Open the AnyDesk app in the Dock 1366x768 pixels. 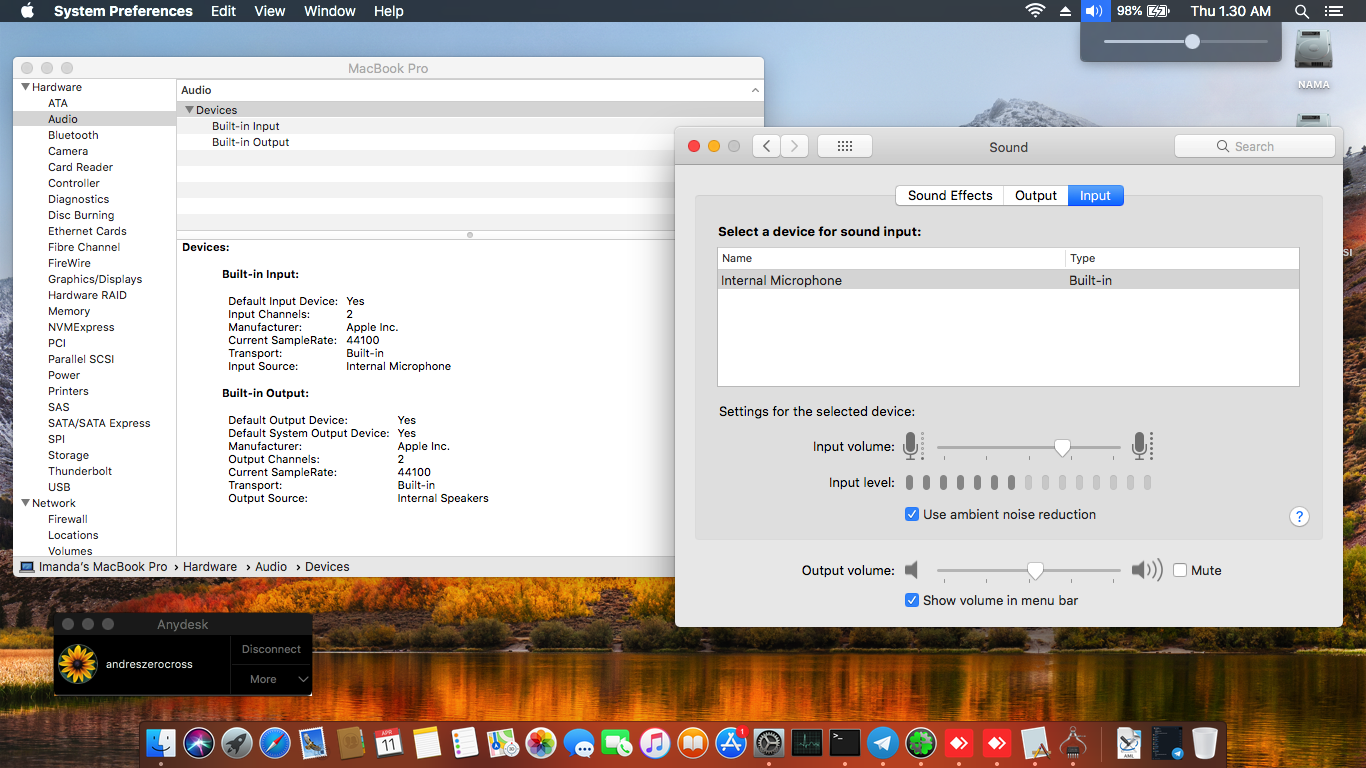click(x=959, y=743)
